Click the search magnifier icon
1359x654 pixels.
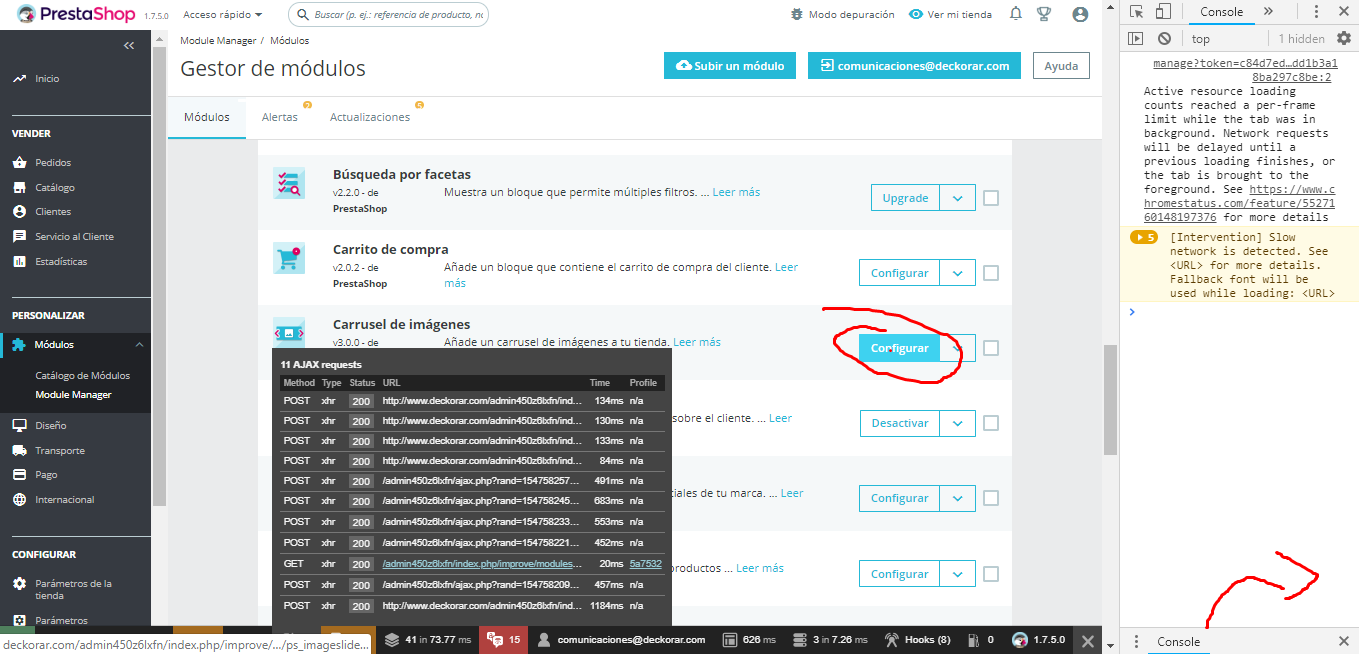(x=302, y=15)
